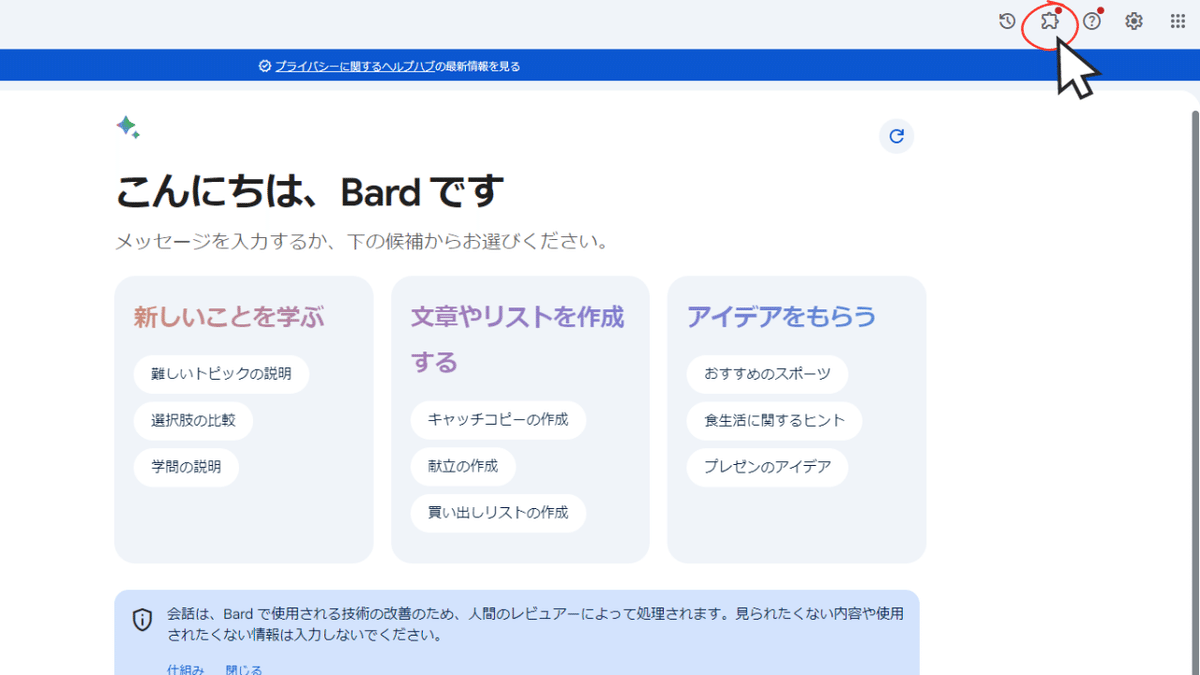1200x675 pixels.
Task: Select 選択肢の比較 suggestion chip
Action: coord(193,420)
